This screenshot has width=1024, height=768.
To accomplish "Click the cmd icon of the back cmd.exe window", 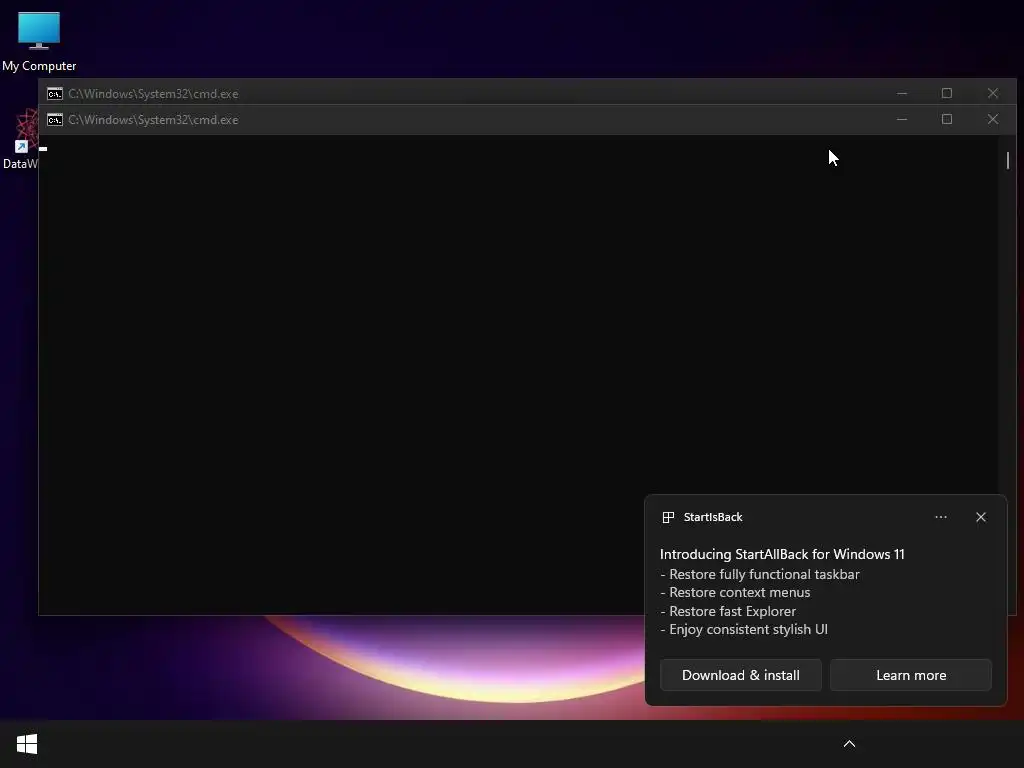I will pos(55,94).
